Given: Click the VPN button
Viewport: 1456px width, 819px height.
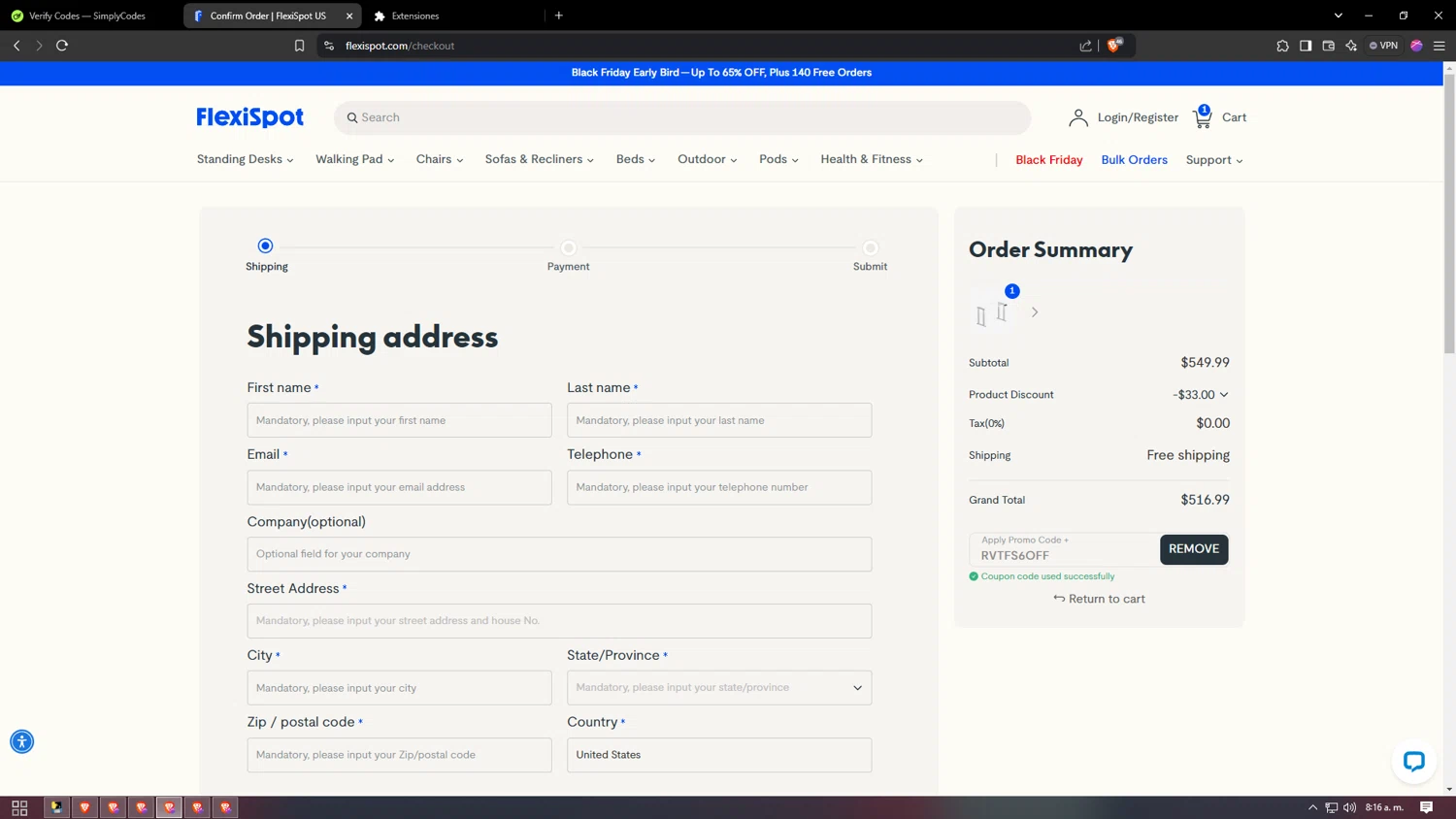Looking at the screenshot, I should [x=1383, y=46].
